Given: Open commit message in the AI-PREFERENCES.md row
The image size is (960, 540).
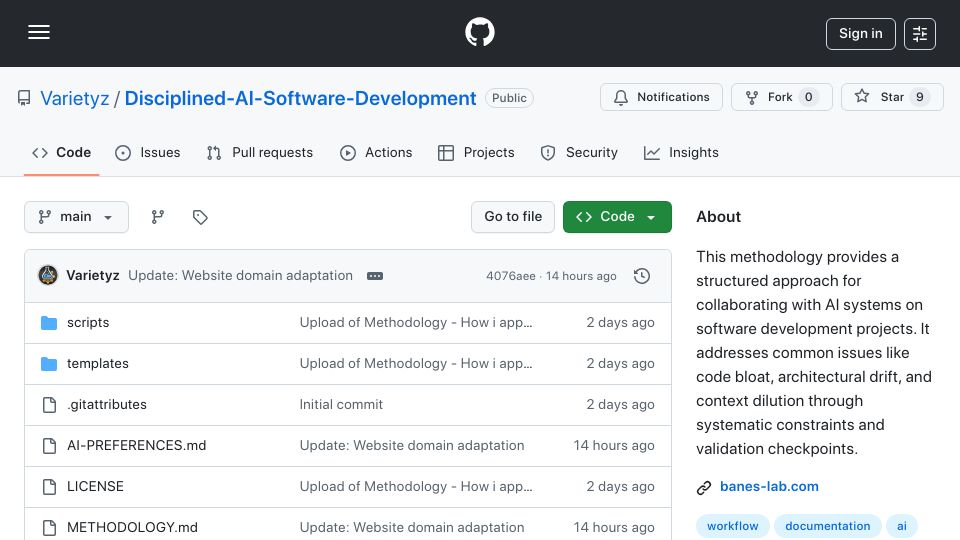Looking at the screenshot, I should coord(411,446).
